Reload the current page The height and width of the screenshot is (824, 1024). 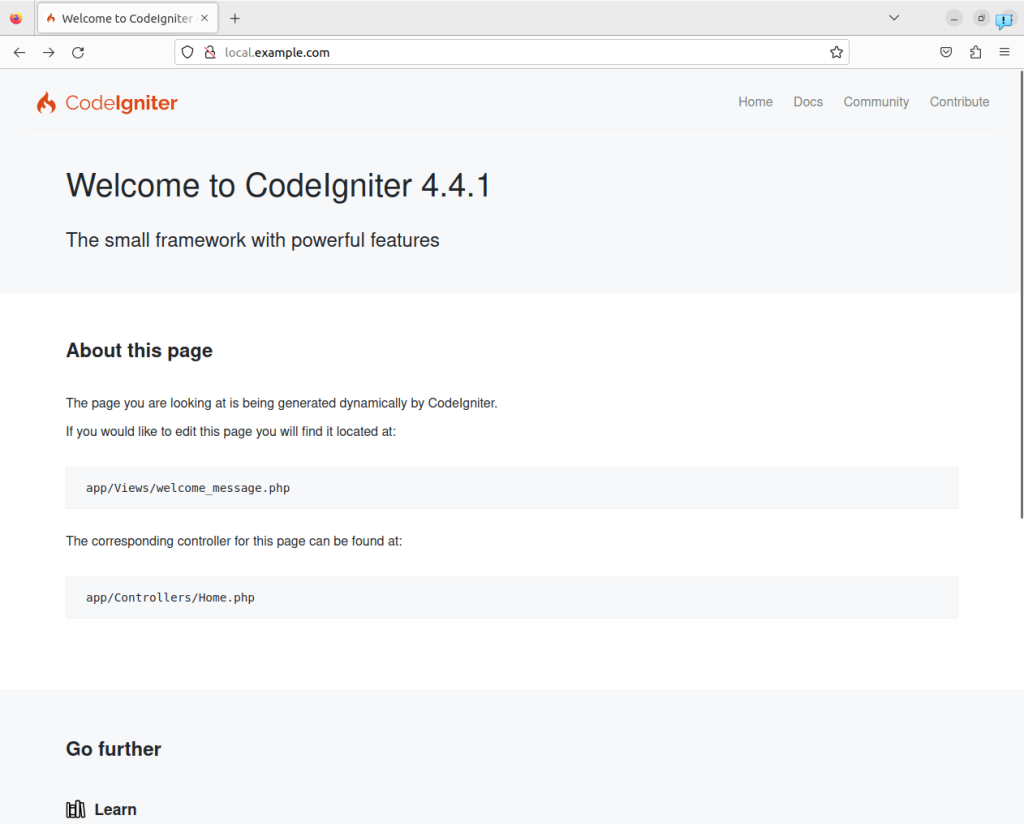tap(78, 52)
